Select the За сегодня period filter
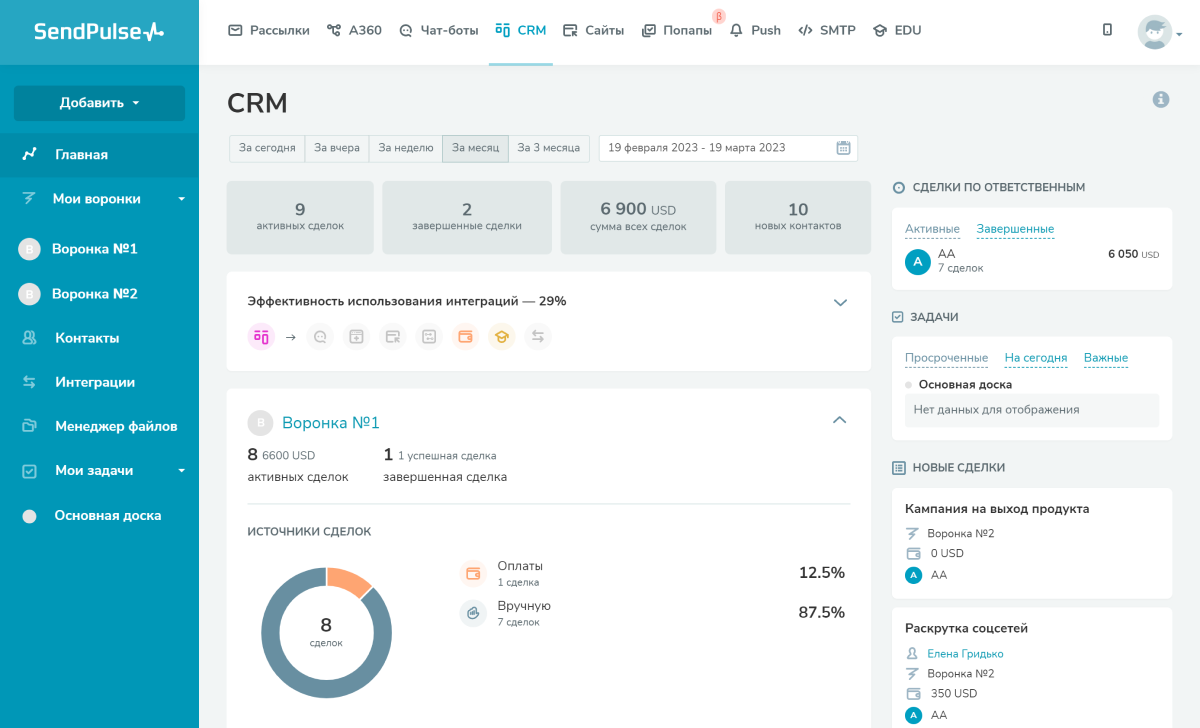 [267, 148]
